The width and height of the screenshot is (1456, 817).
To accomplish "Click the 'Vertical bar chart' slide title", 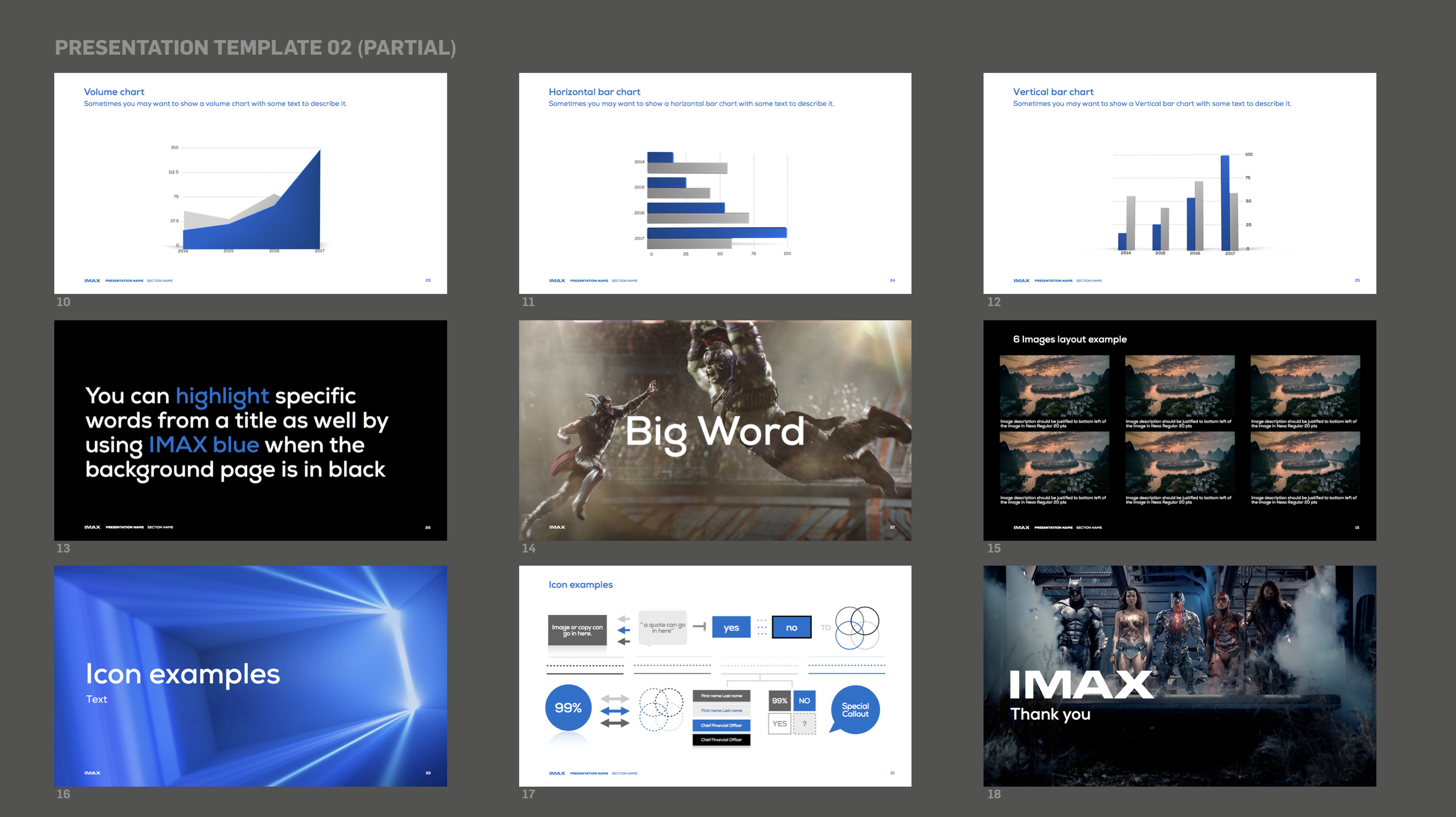I will (x=1053, y=92).
